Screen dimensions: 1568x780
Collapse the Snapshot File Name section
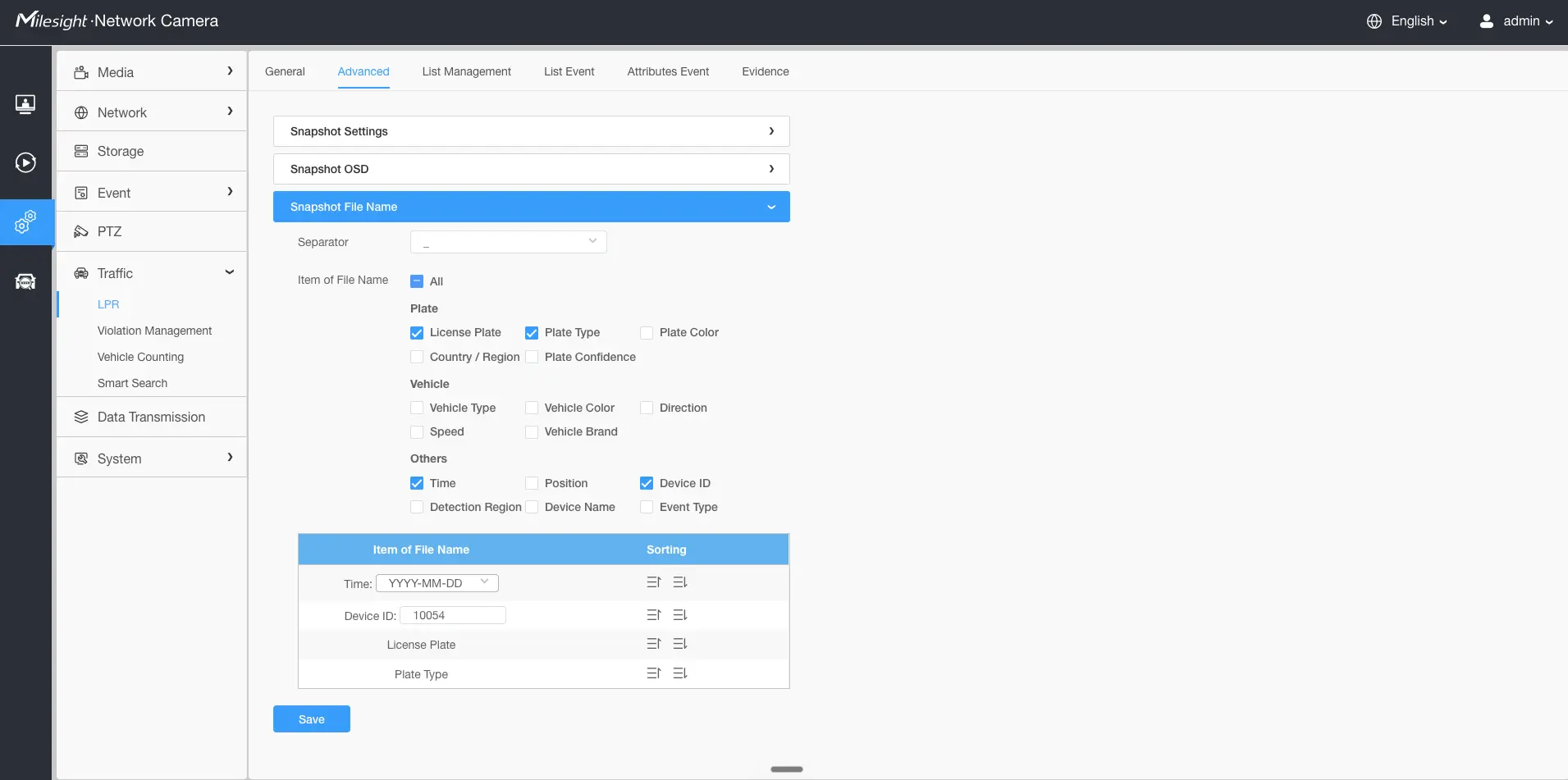coord(532,207)
